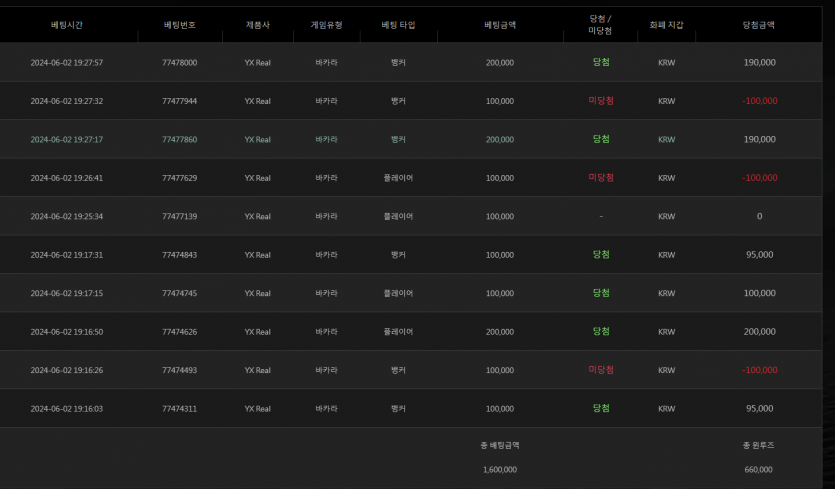Click YX Real provider in row 77474843
This screenshot has height=489, width=835.
pyautogui.click(x=258, y=255)
